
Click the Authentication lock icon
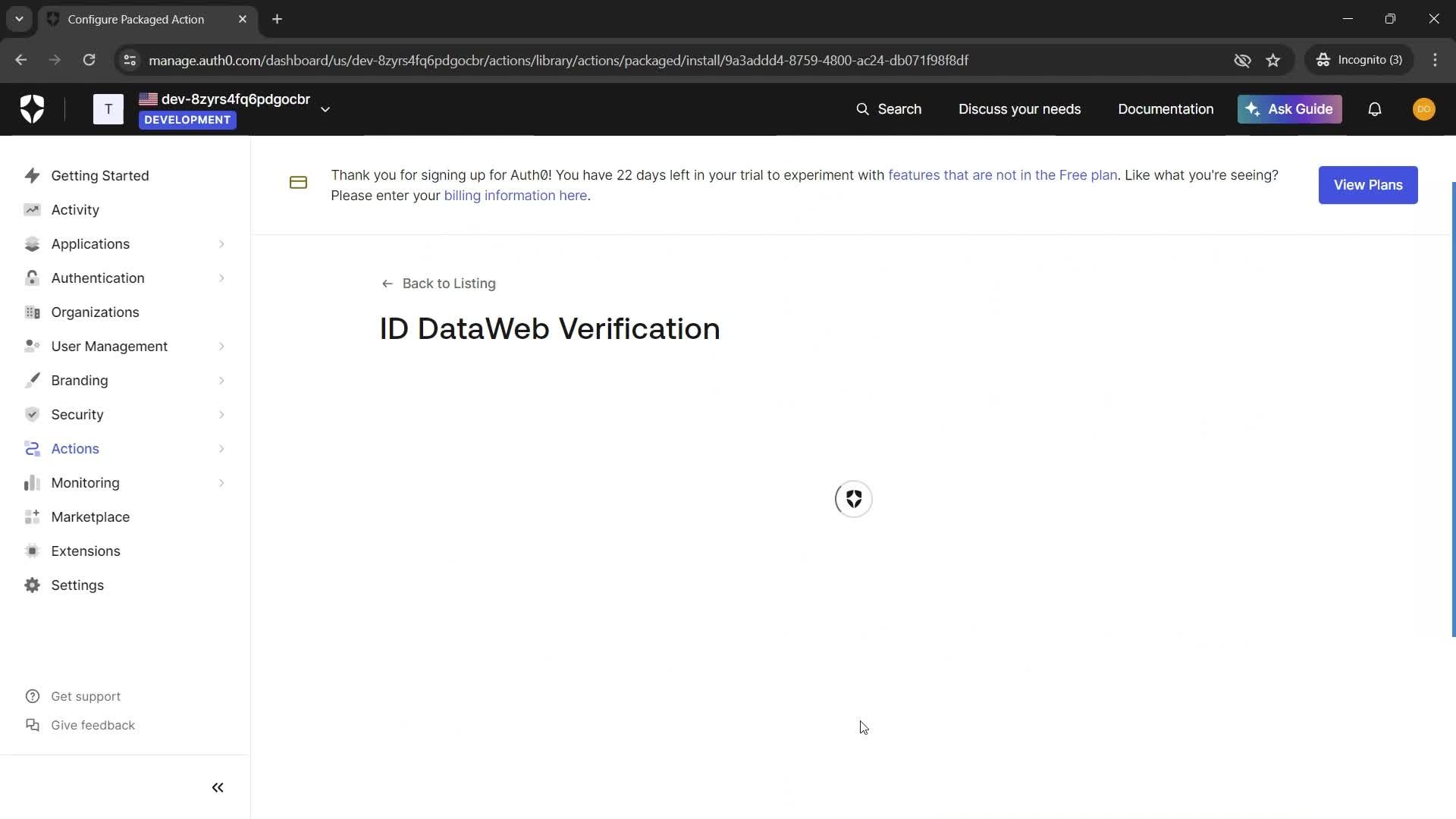pyautogui.click(x=32, y=278)
